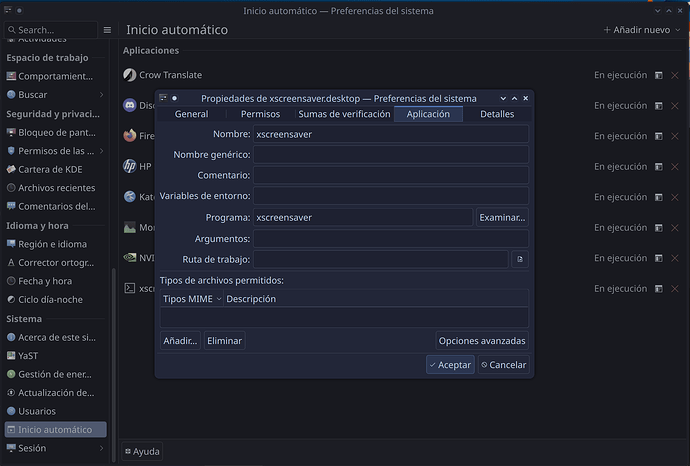The width and height of the screenshot is (690, 466).
Task: Remove the Firefox autostart entry
Action: pos(675,136)
